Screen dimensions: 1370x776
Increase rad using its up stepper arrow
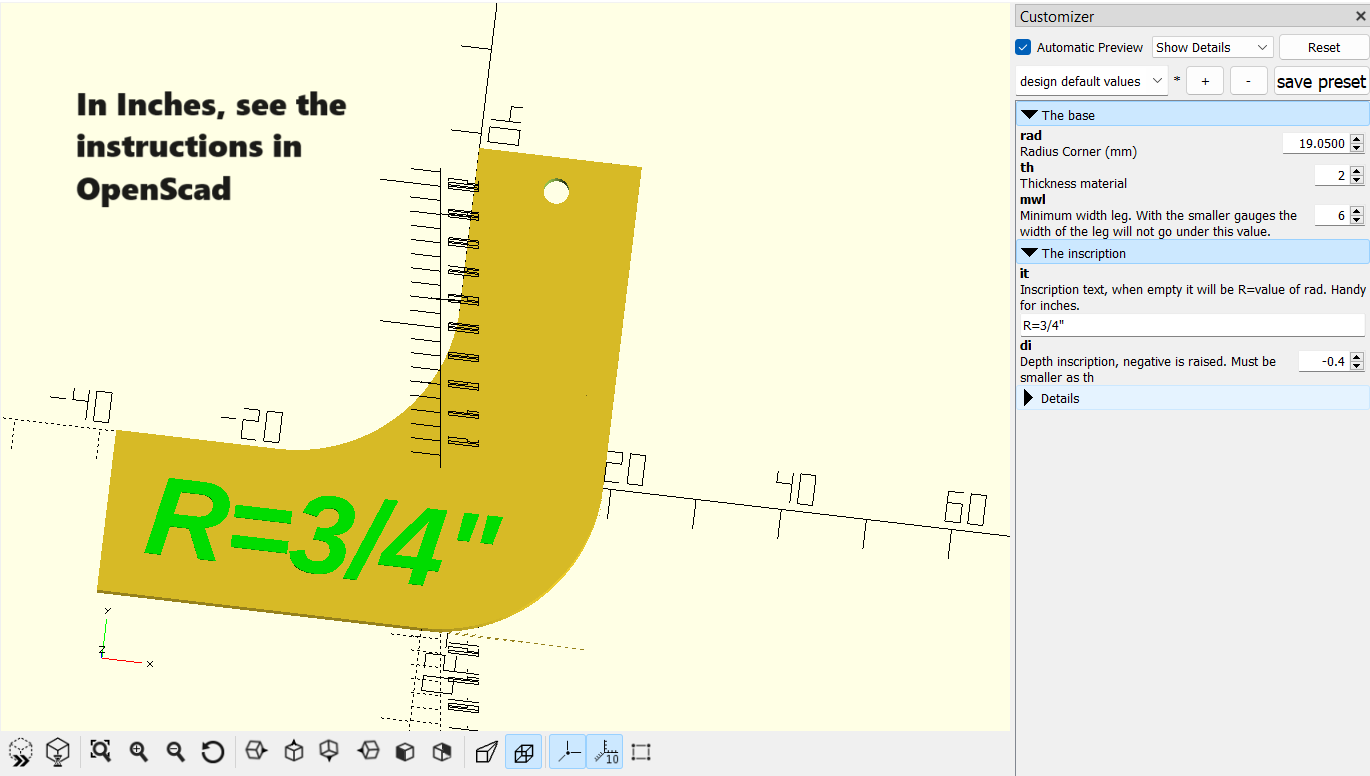pyautogui.click(x=1357, y=138)
